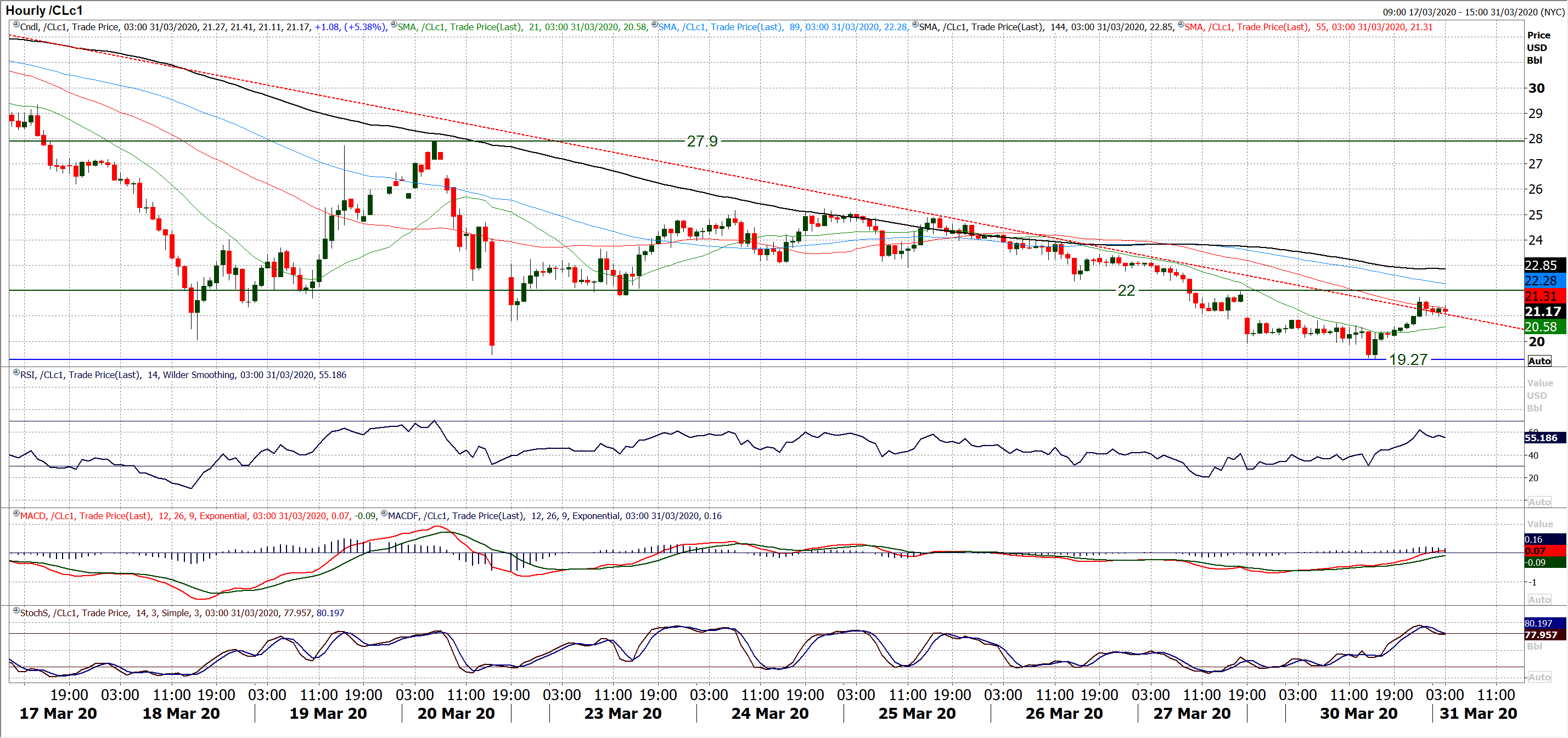Select the red MACD 12, 26, 9 legend text
This screenshot has height=738, width=1568.
click(198, 516)
